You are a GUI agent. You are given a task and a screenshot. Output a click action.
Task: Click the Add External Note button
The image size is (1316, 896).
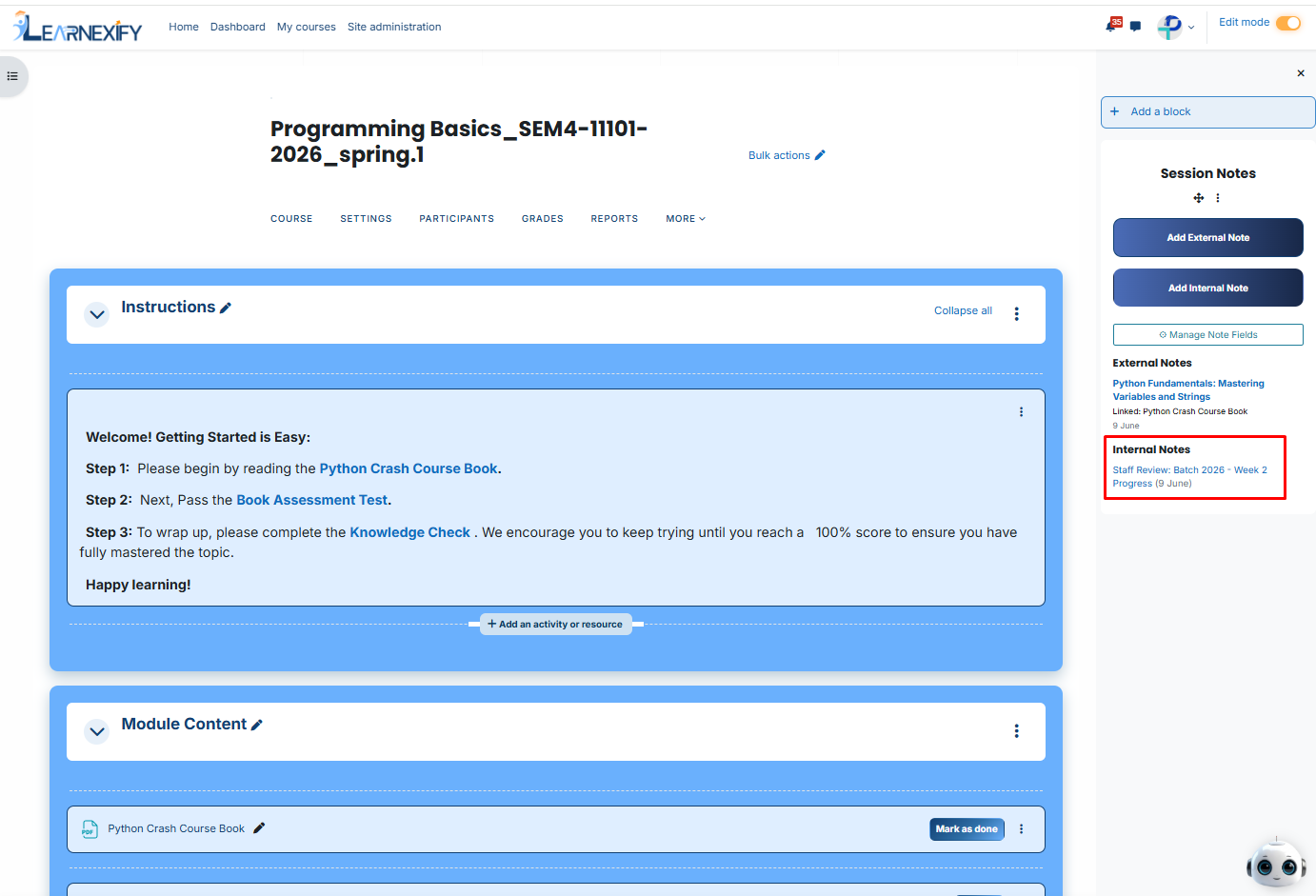pos(1208,238)
